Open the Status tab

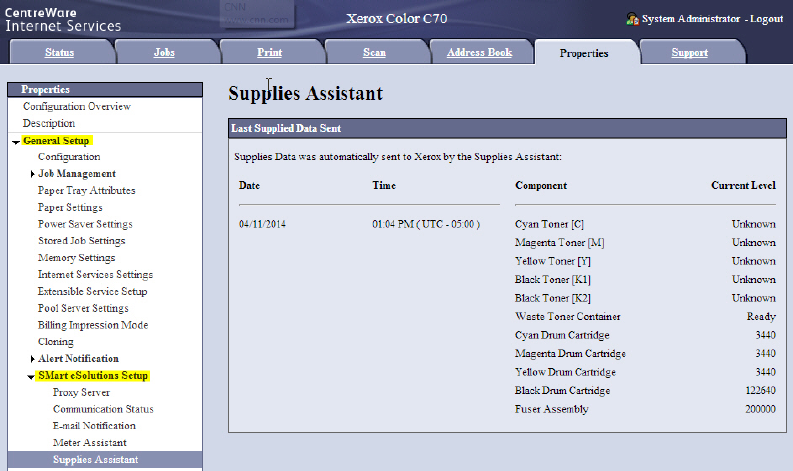tap(59, 52)
